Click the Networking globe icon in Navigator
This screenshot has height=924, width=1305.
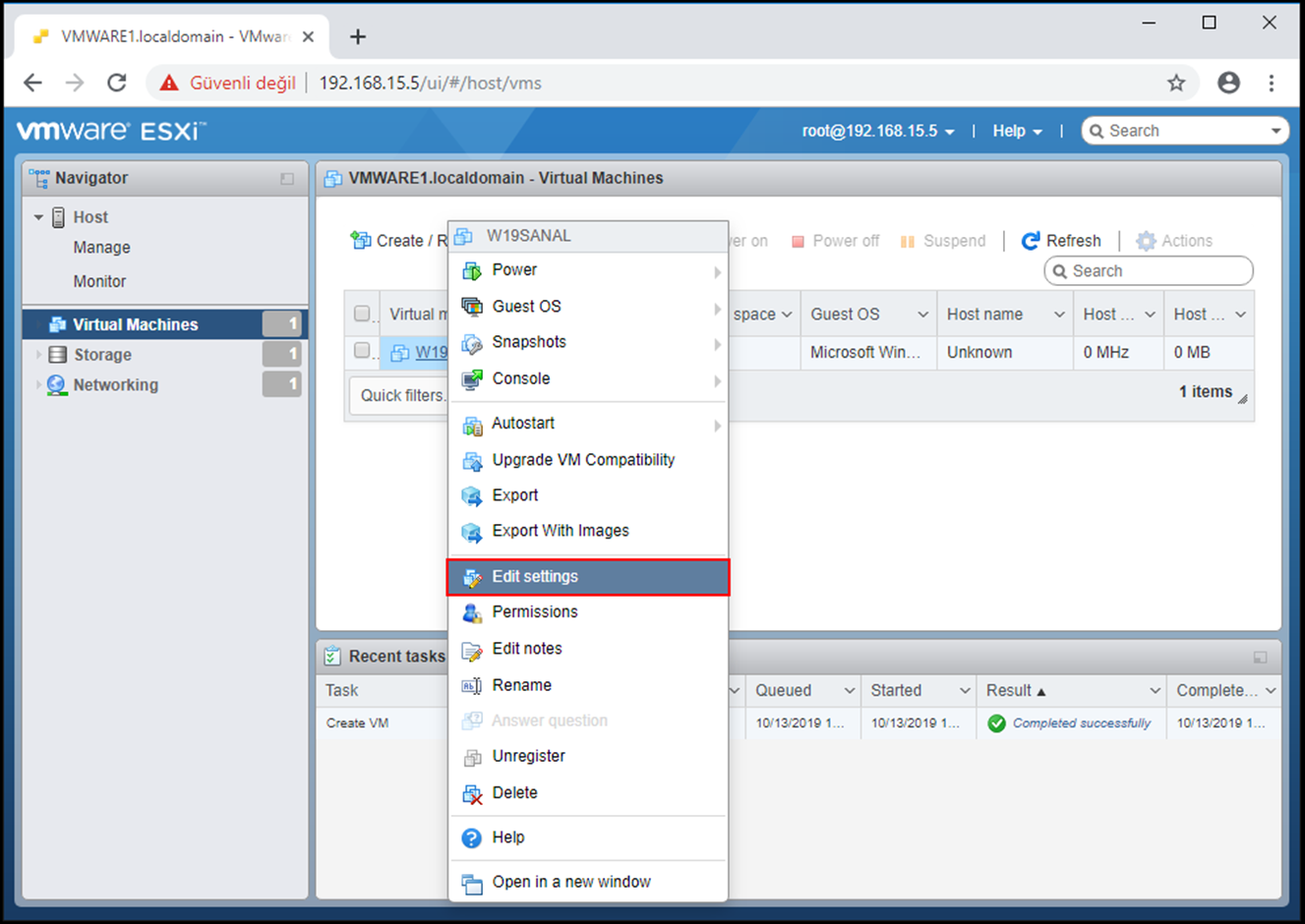pos(57,384)
